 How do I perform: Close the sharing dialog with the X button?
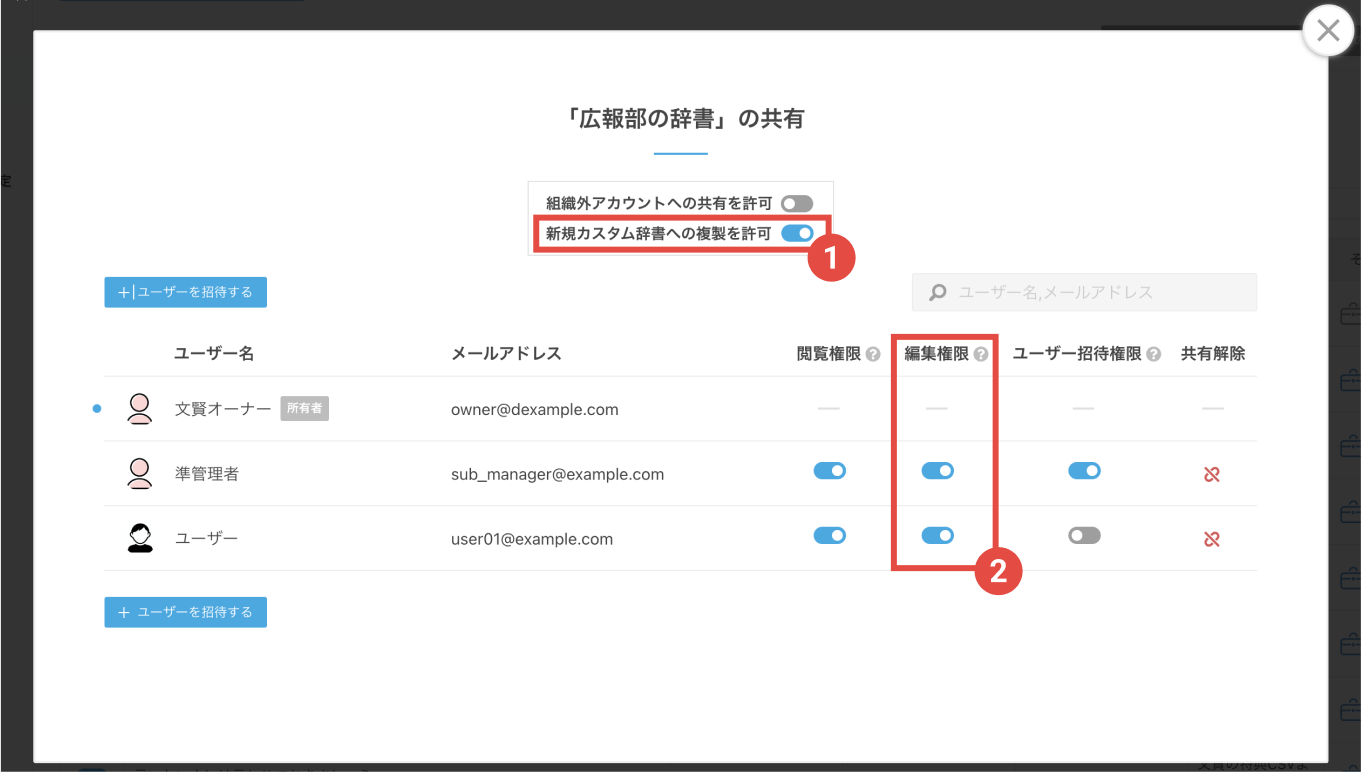1328,31
